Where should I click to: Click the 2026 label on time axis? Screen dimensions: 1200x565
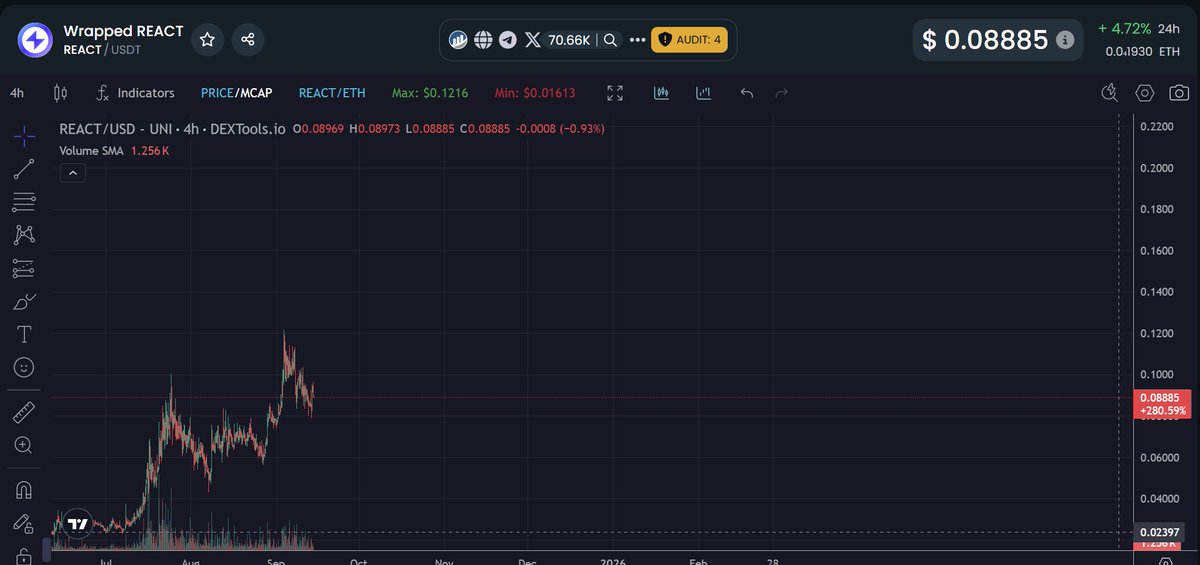pos(612,563)
